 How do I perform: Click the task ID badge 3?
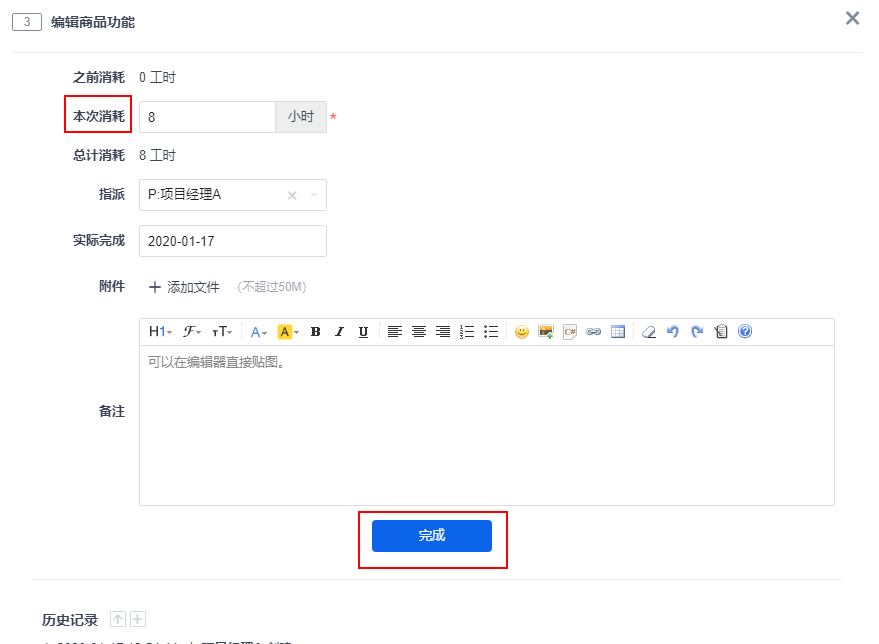[27, 22]
